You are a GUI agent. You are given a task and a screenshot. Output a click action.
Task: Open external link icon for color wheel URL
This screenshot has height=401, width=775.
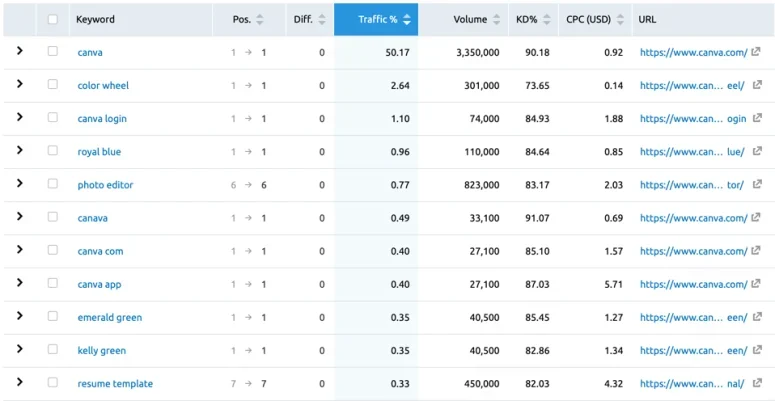(x=757, y=85)
